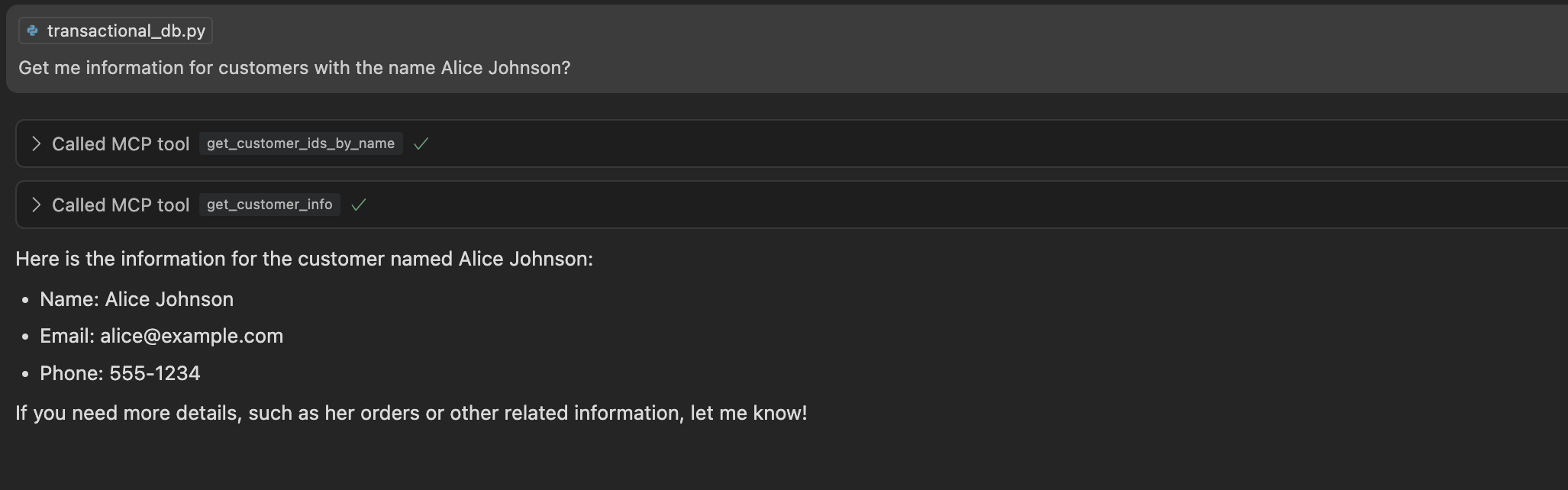Click the get_customer_info tool name badge
The image size is (1568, 490).
pos(269,205)
